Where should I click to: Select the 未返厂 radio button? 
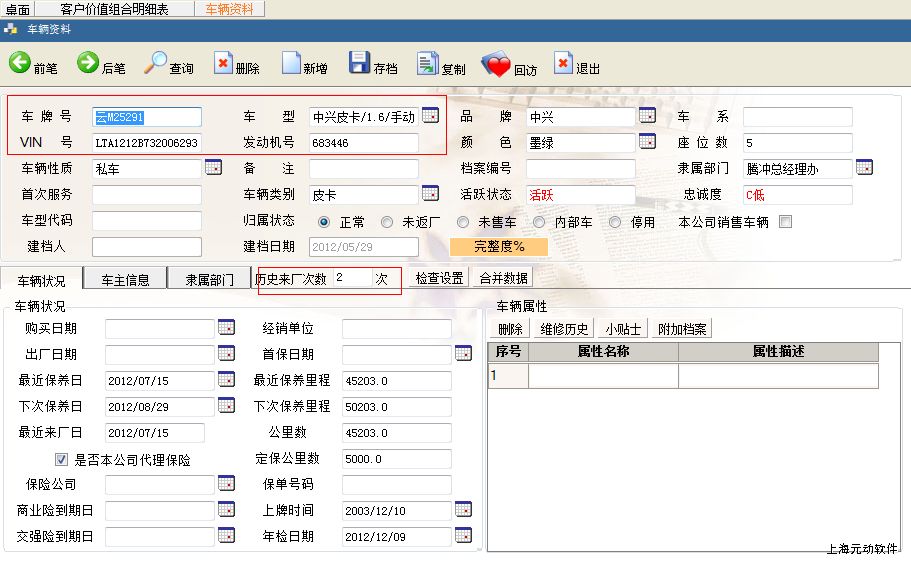386,222
